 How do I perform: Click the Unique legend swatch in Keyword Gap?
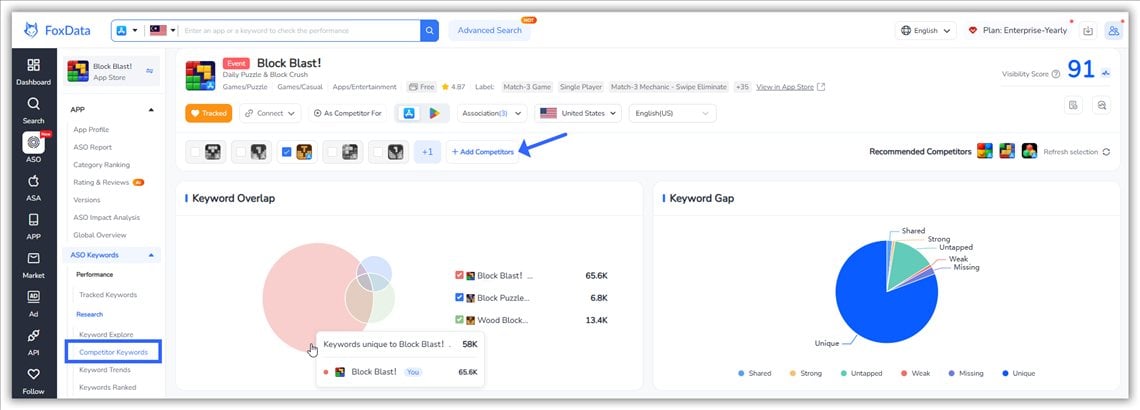click(x=1005, y=374)
